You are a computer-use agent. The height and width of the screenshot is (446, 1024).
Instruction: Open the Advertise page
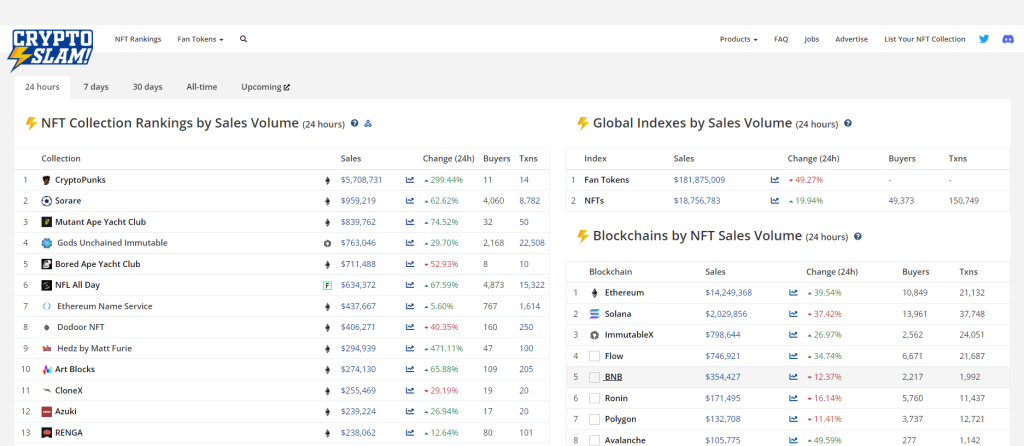pyautogui.click(x=852, y=39)
